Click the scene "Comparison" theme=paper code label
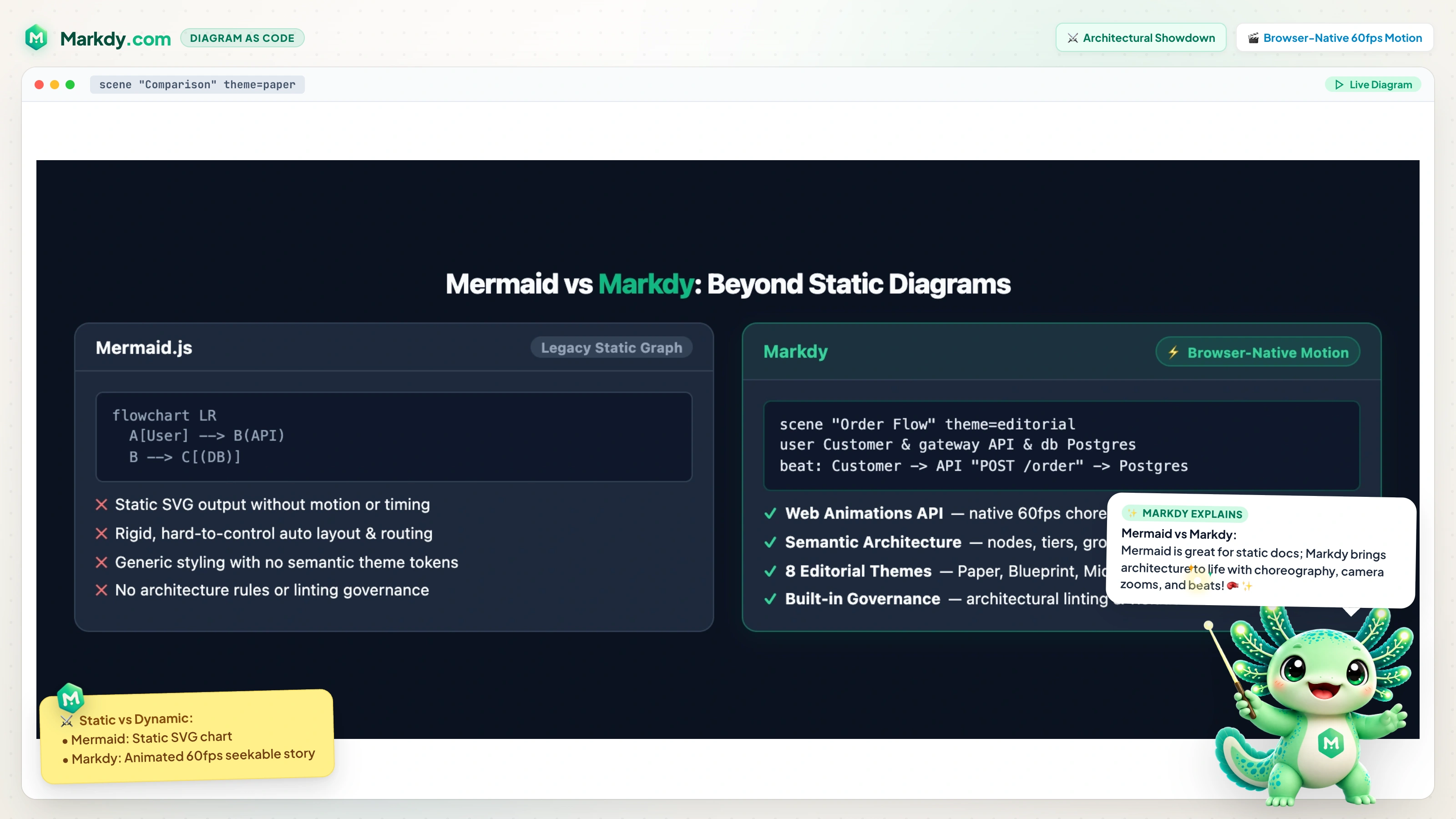The height and width of the screenshot is (819, 1456). (x=197, y=85)
